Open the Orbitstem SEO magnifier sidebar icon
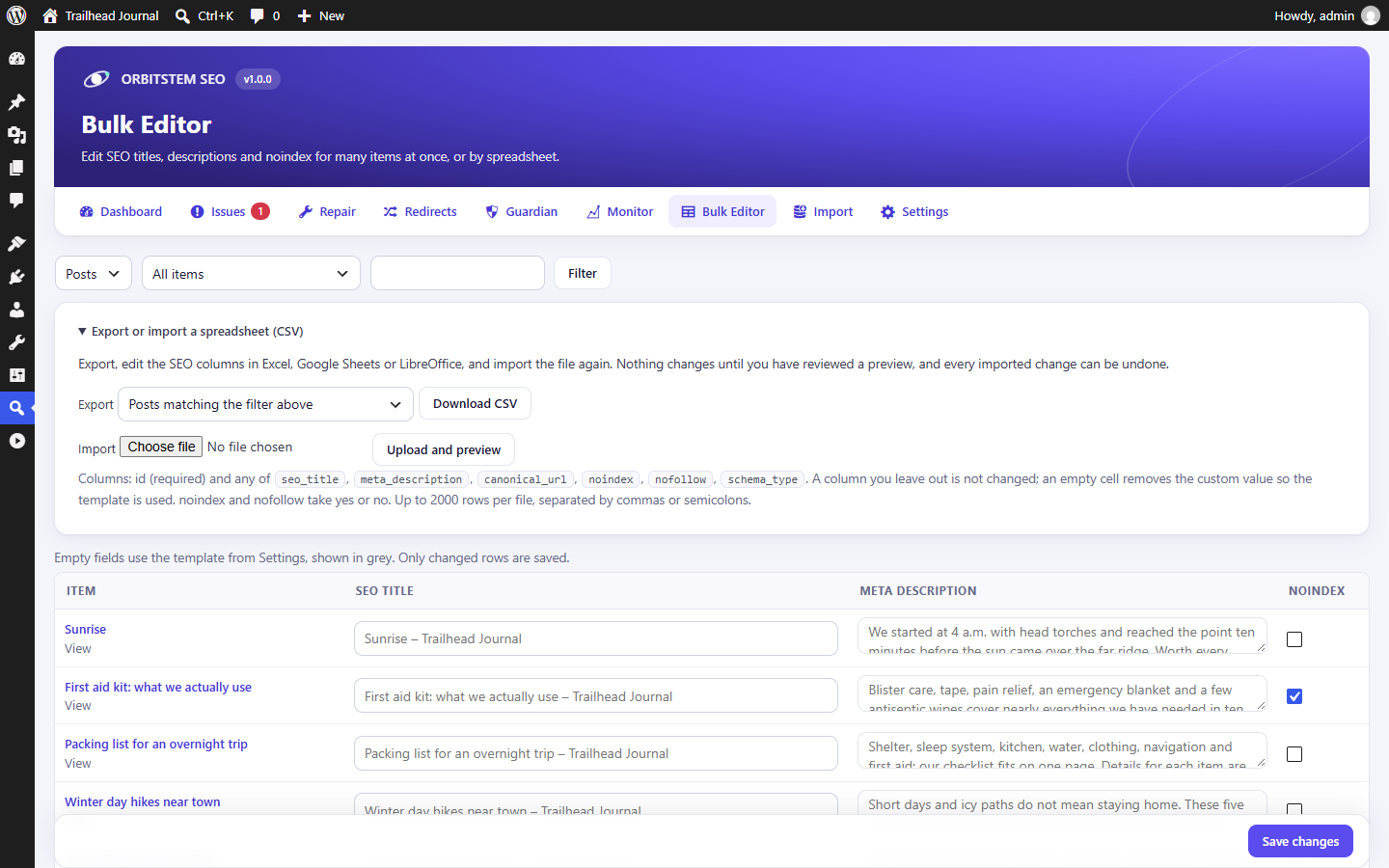This screenshot has height=868, width=1389. (x=16, y=408)
